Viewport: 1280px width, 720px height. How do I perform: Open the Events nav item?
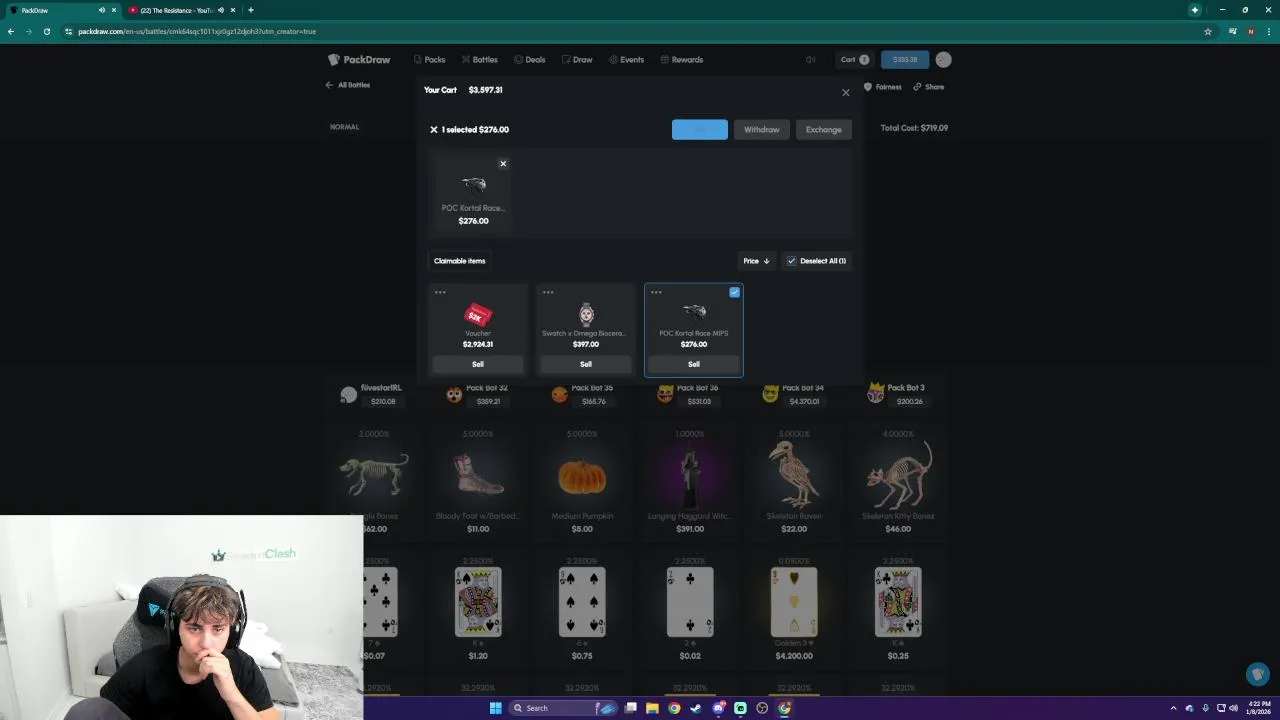click(x=627, y=60)
